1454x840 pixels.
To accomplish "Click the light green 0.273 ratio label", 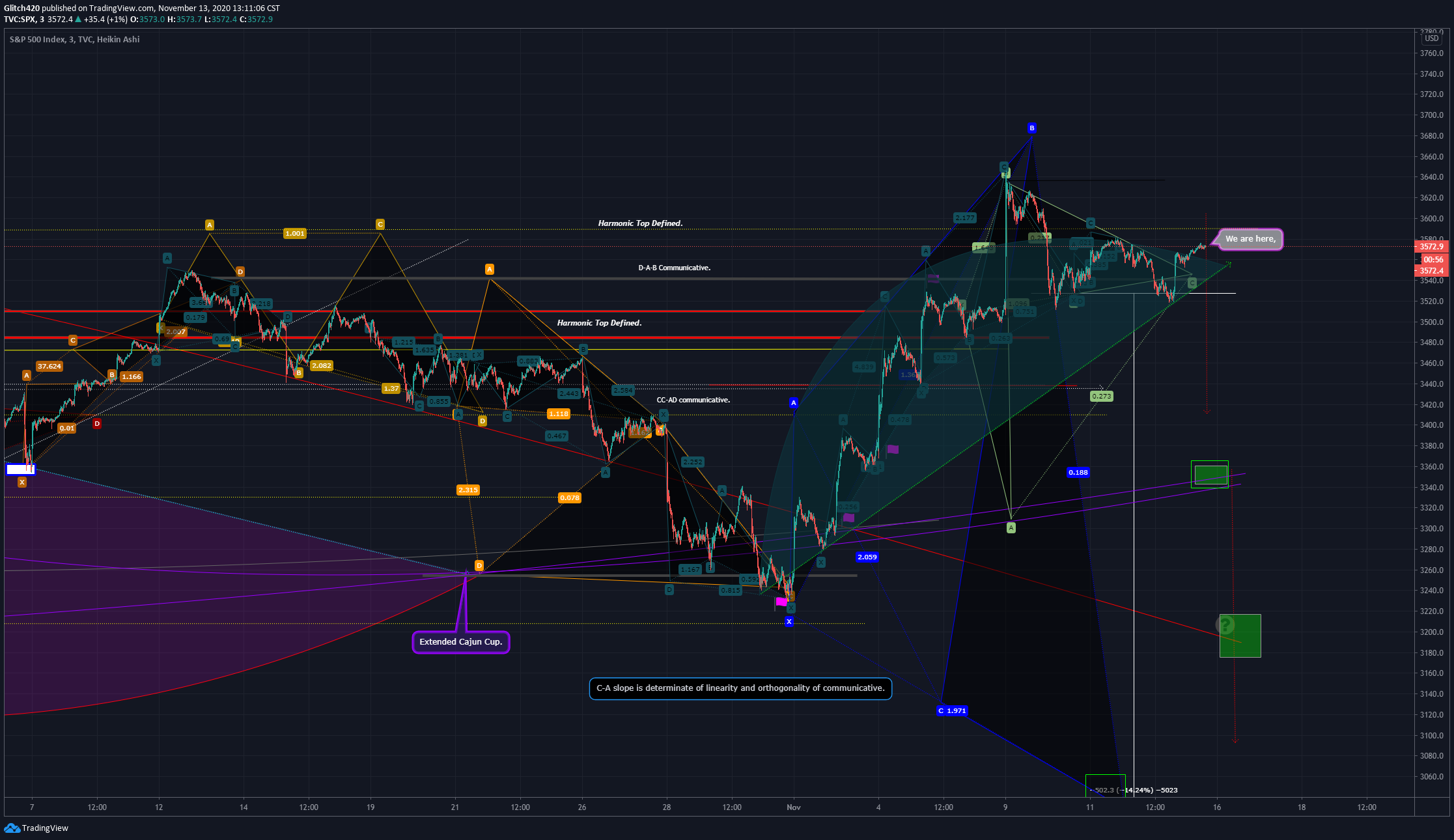I will coord(1102,397).
